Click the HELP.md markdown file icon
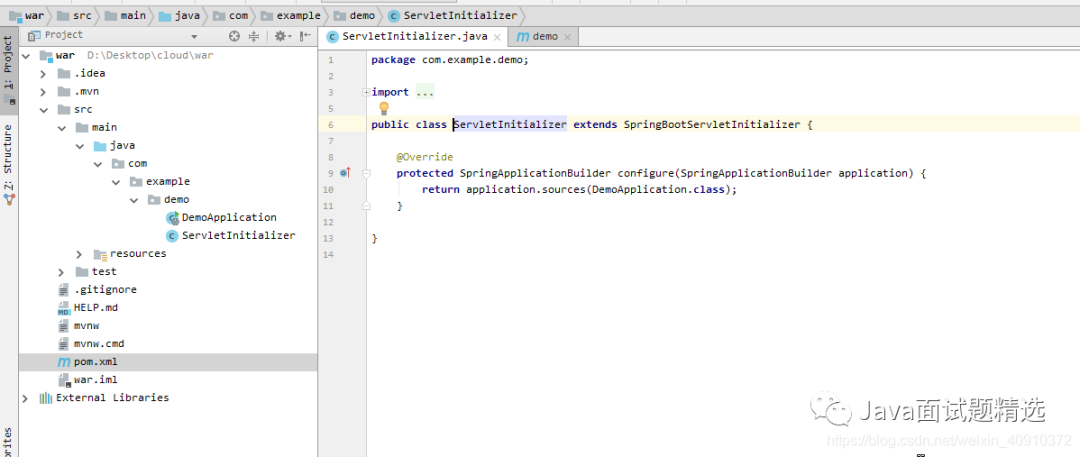The height and width of the screenshot is (457, 1080). [x=64, y=308]
